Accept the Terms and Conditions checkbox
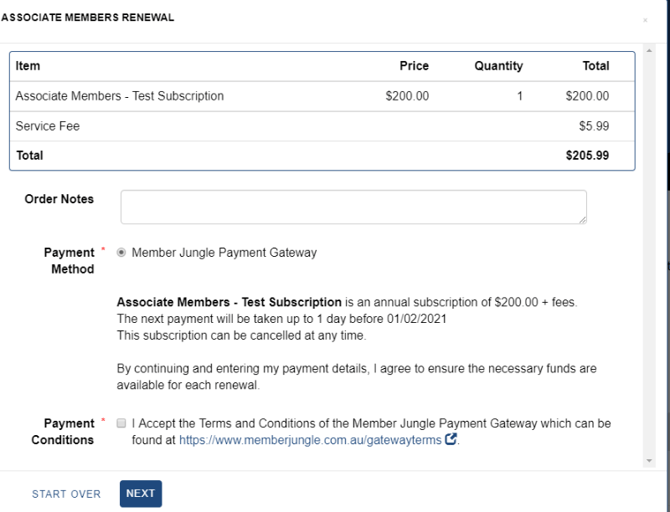This screenshot has width=670, height=512. [122, 424]
